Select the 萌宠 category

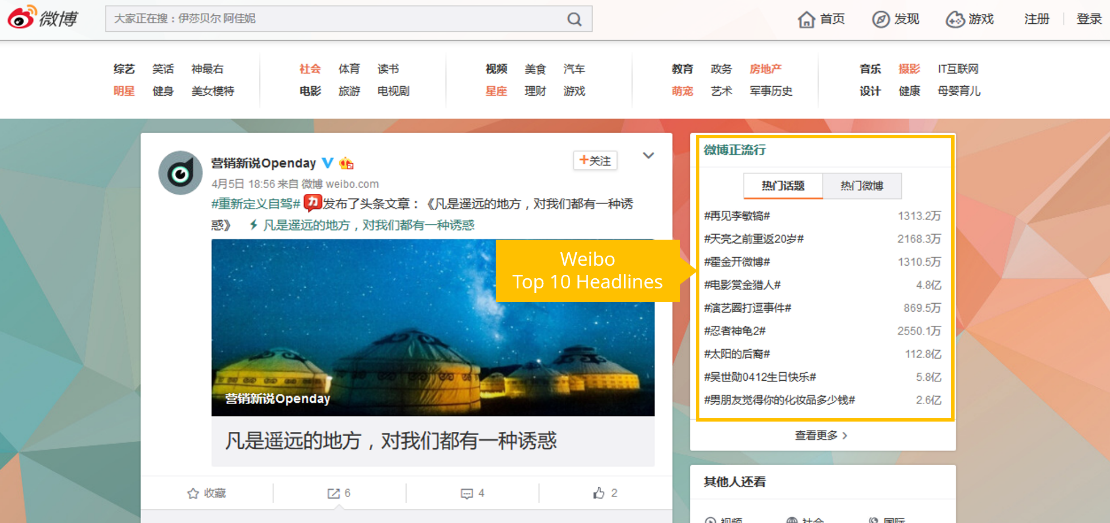click(682, 91)
